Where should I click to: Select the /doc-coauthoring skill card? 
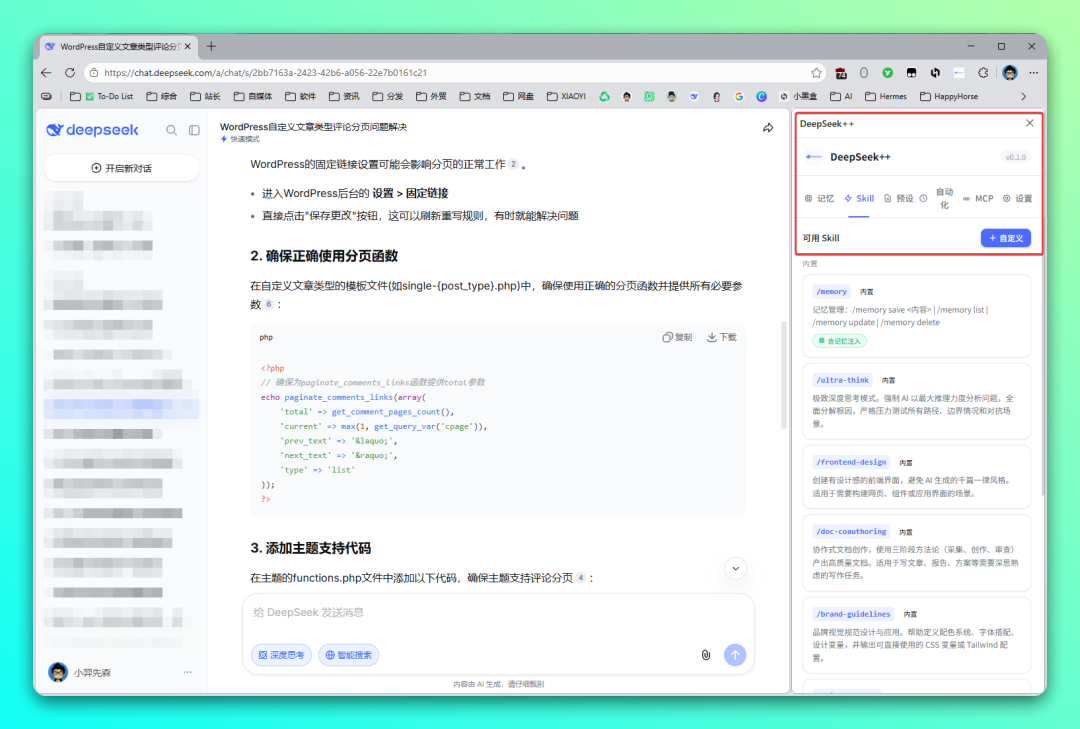tap(916, 553)
